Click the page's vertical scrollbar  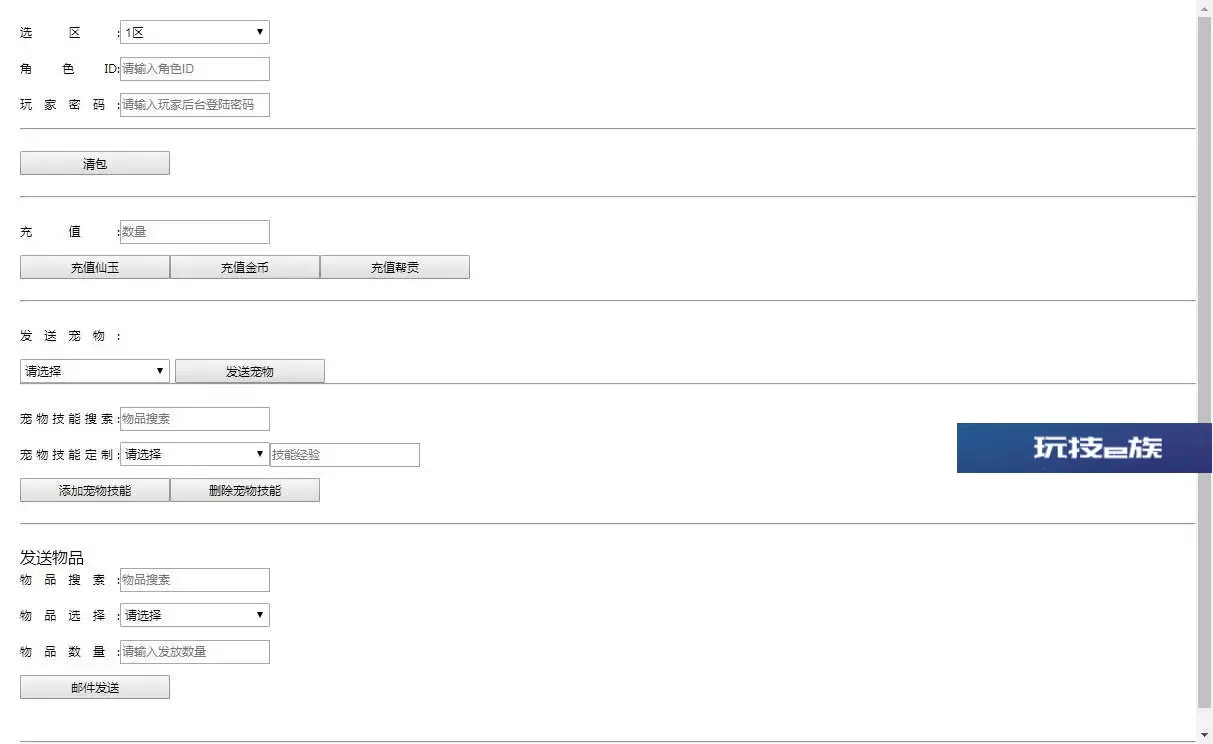pos(1204,372)
